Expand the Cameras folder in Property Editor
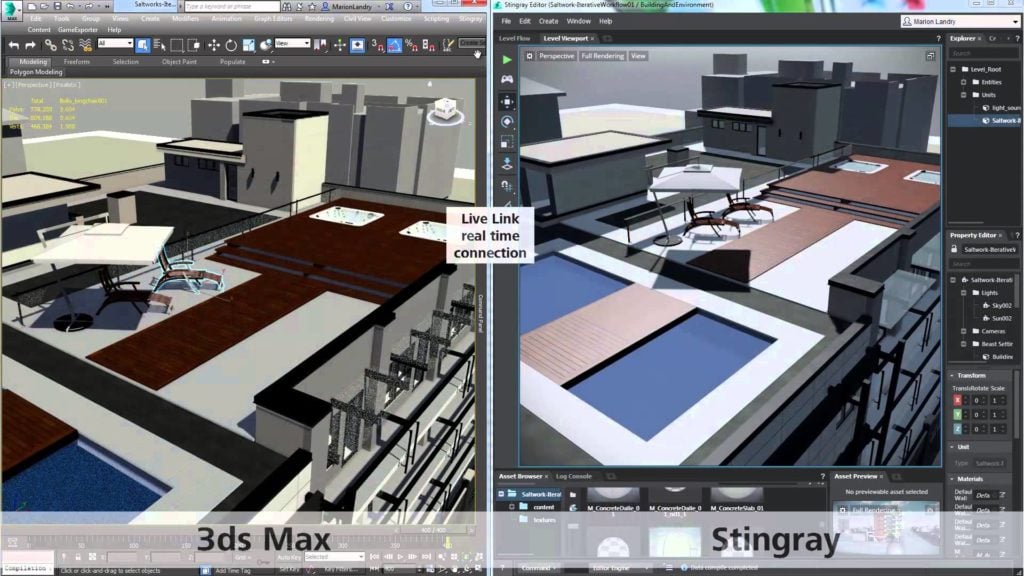 pos(963,331)
